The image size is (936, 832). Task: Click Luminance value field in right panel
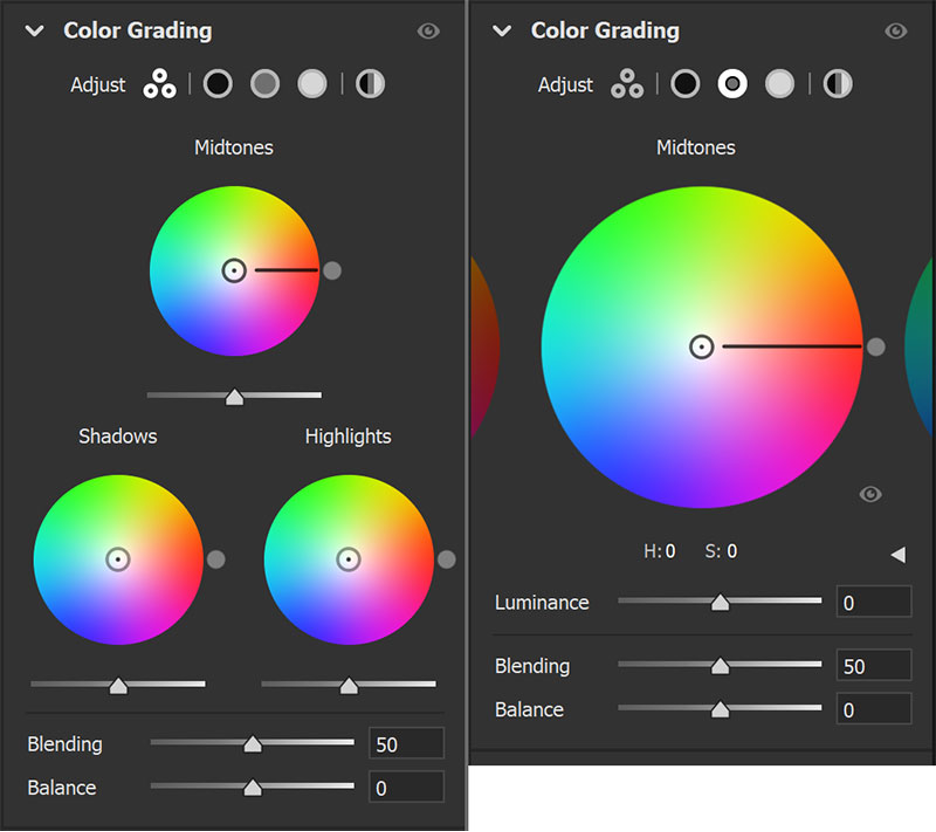874,602
